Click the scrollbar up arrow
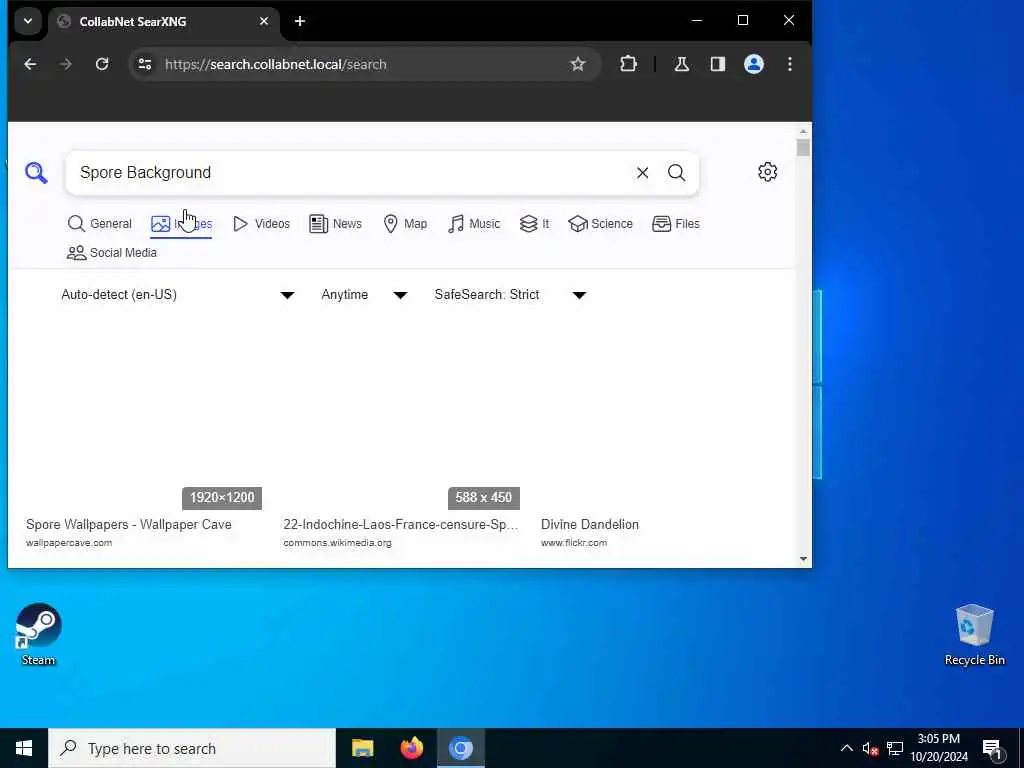Image resolution: width=1024 pixels, height=768 pixels. (x=803, y=131)
